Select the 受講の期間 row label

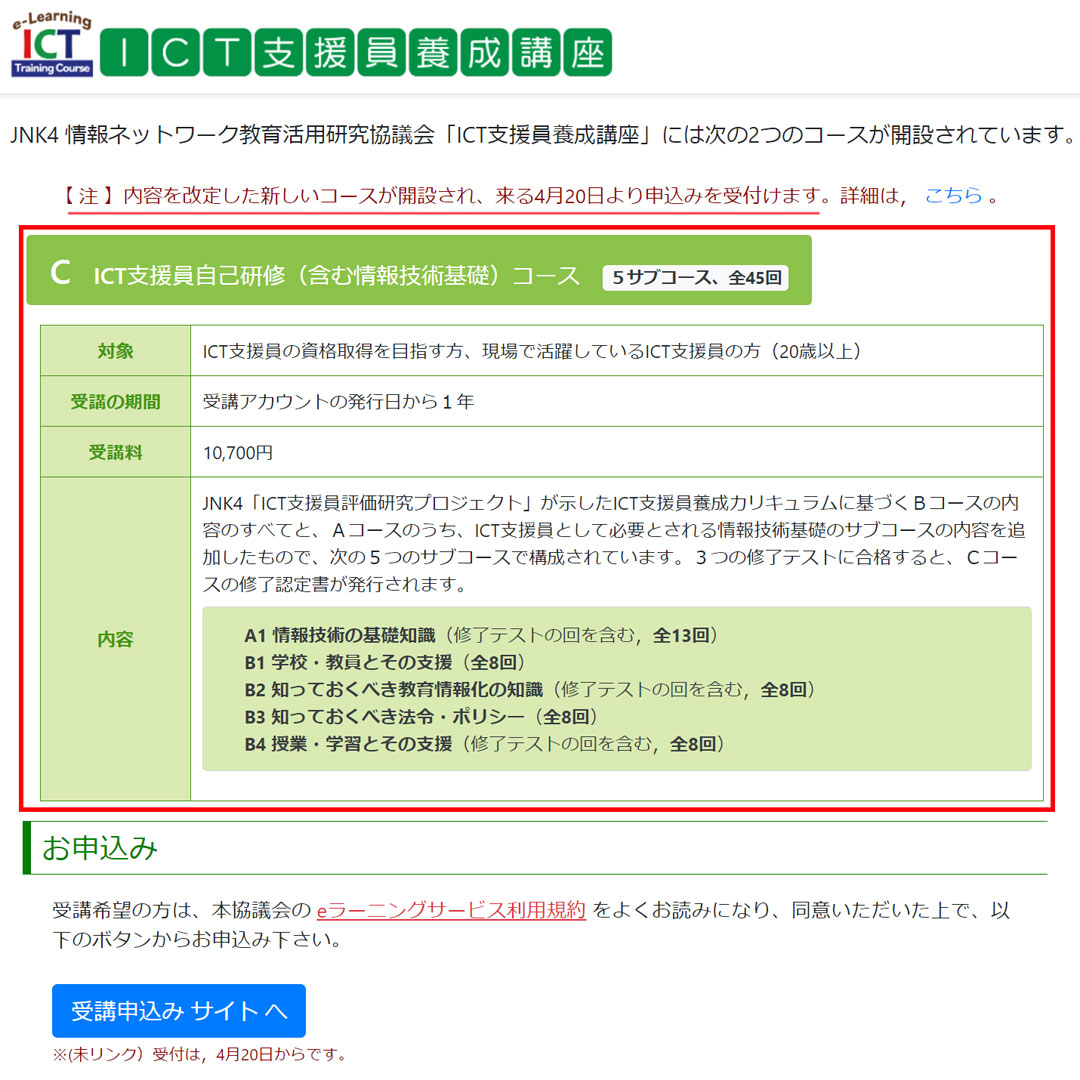[116, 402]
